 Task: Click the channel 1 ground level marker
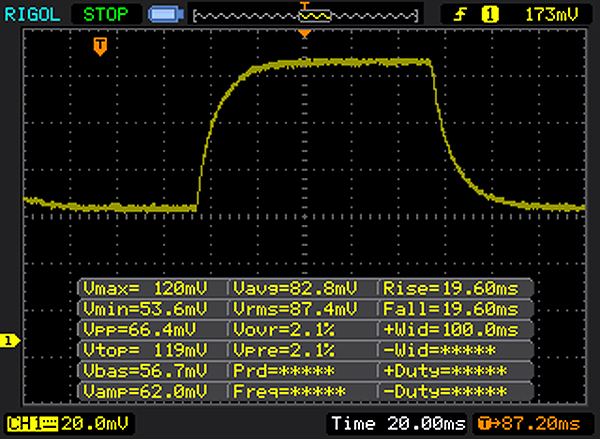pyautogui.click(x=10, y=341)
